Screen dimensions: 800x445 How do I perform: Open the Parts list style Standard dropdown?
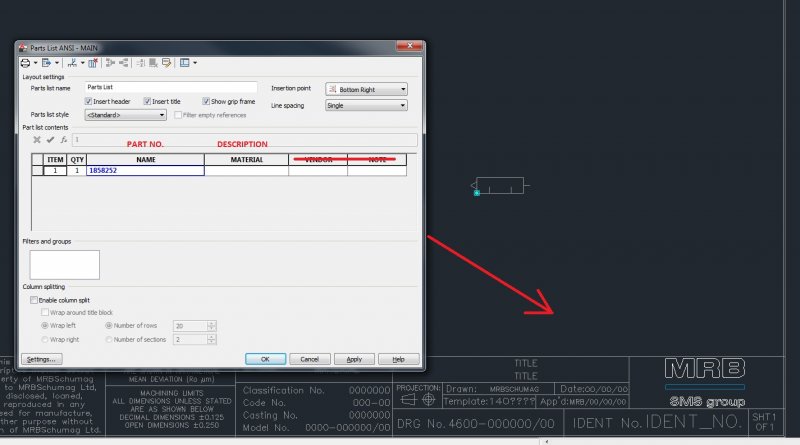(126, 115)
